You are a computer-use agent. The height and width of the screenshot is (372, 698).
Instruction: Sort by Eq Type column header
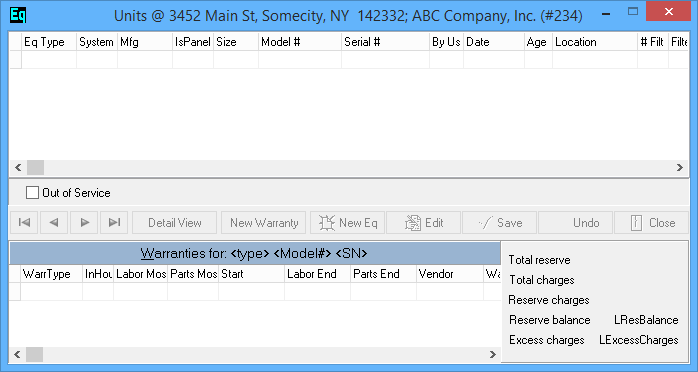coord(49,42)
